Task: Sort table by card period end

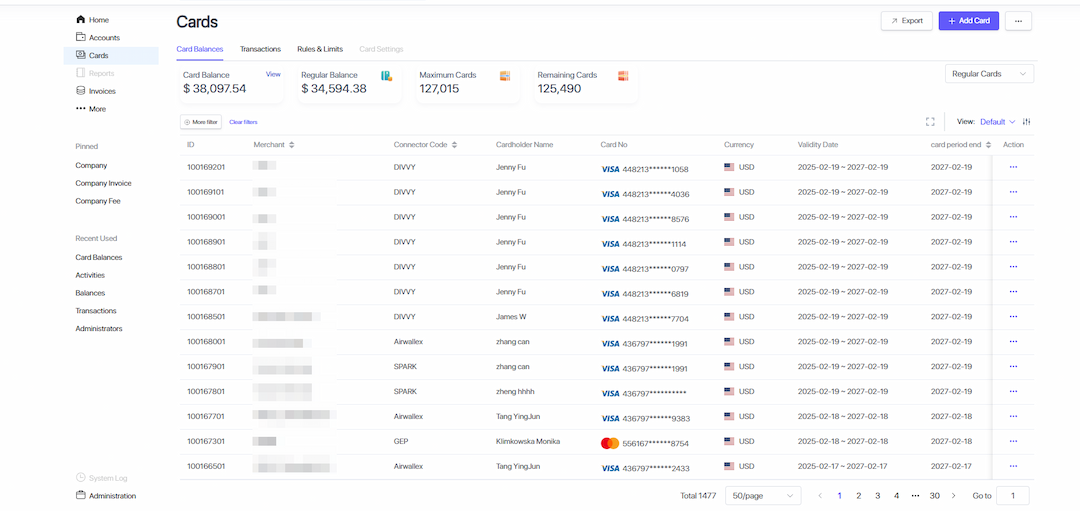Action: click(988, 145)
